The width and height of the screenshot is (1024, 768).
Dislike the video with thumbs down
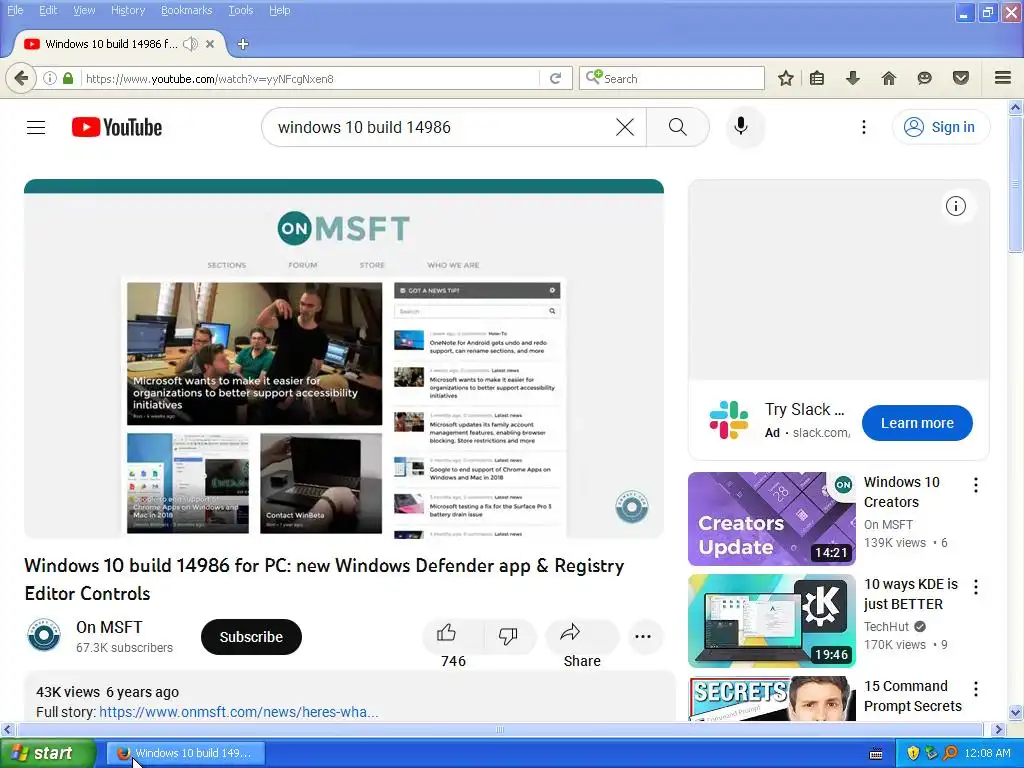pos(508,636)
